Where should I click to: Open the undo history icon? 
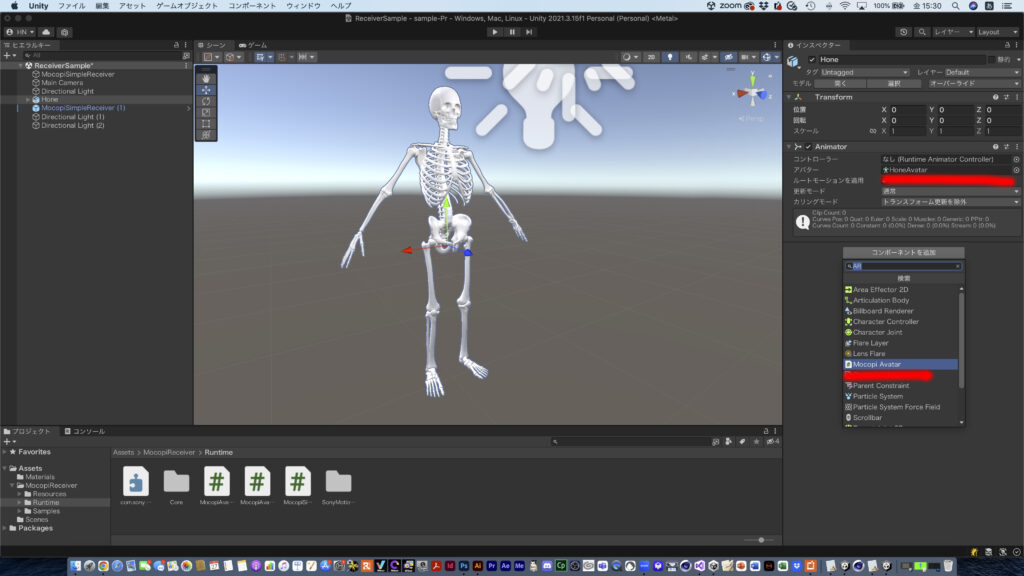903,32
